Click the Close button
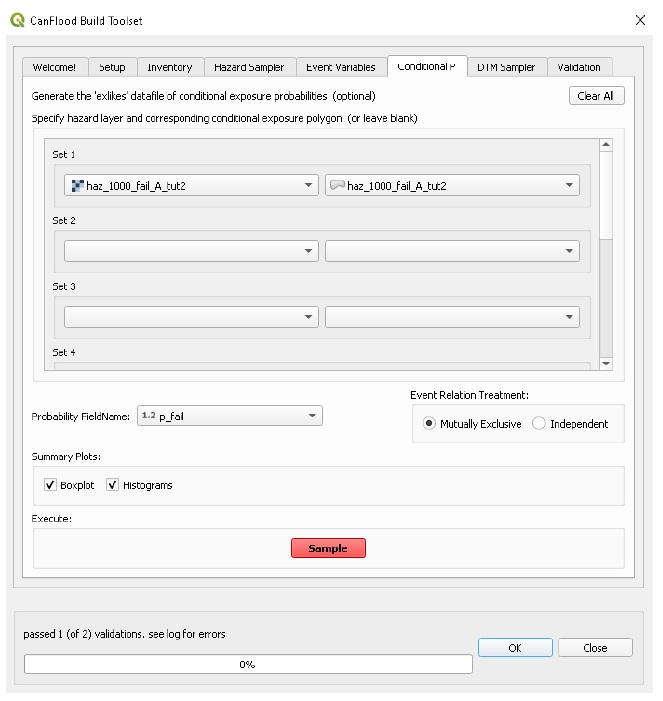Viewport: 663px width, 701px height. (x=595, y=648)
